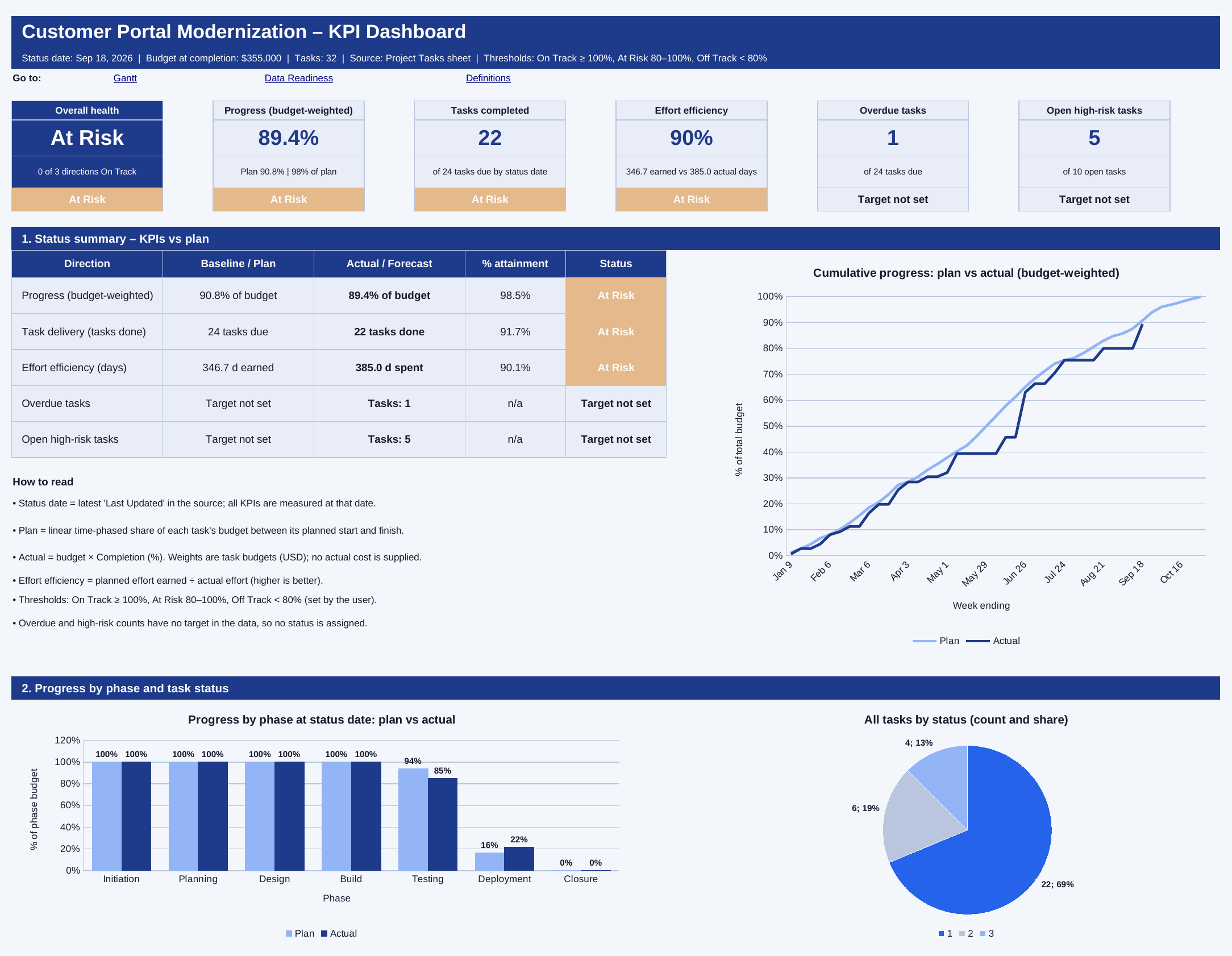Select the Overdue tasks value 1
1232x956 pixels.
click(893, 138)
